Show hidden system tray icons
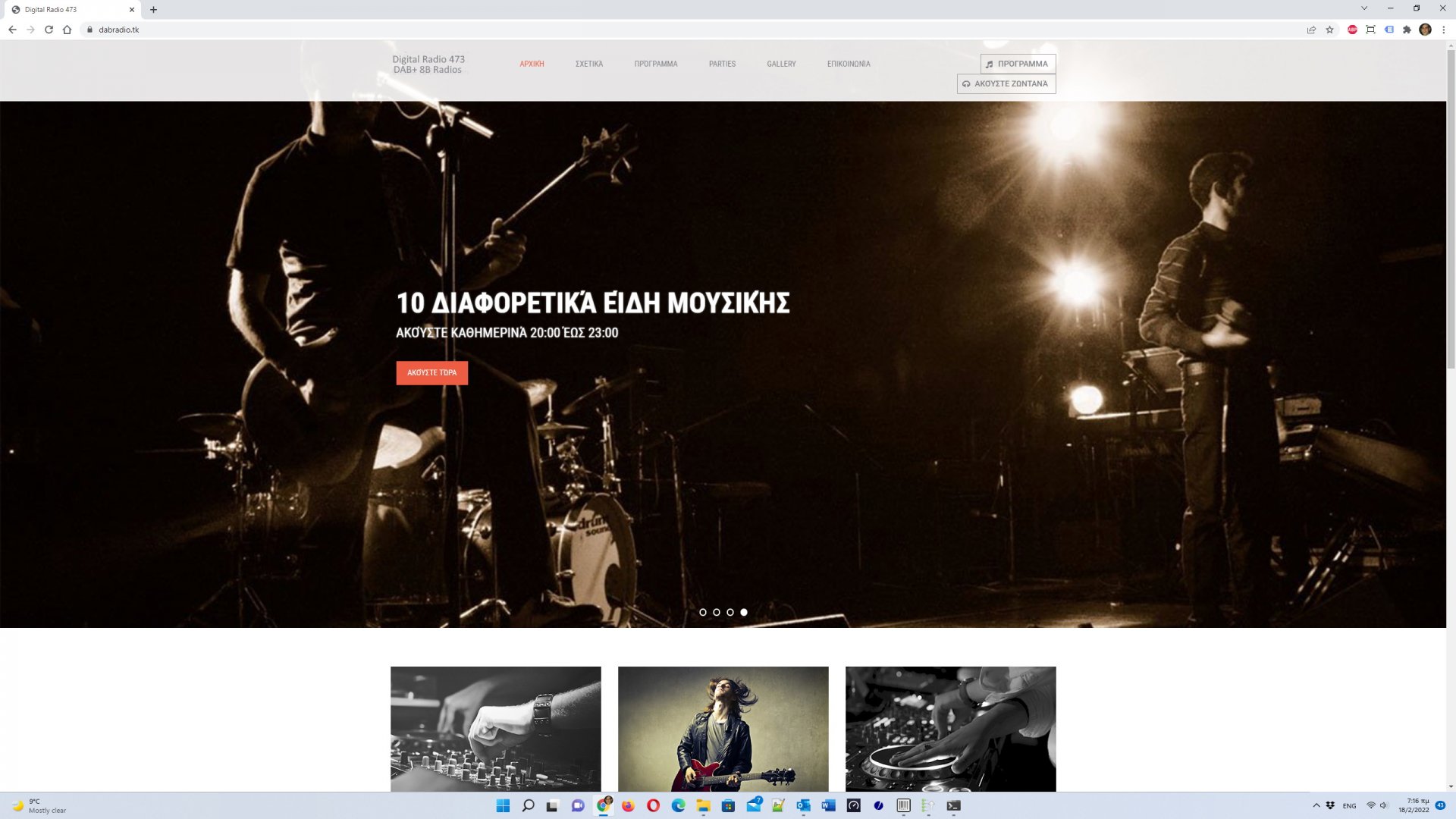 (1316, 805)
